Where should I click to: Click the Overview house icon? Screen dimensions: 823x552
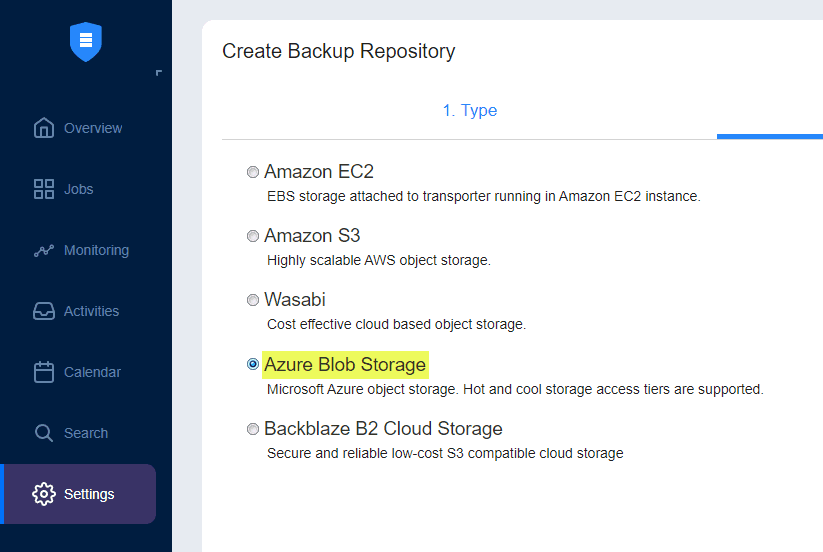coord(44,128)
